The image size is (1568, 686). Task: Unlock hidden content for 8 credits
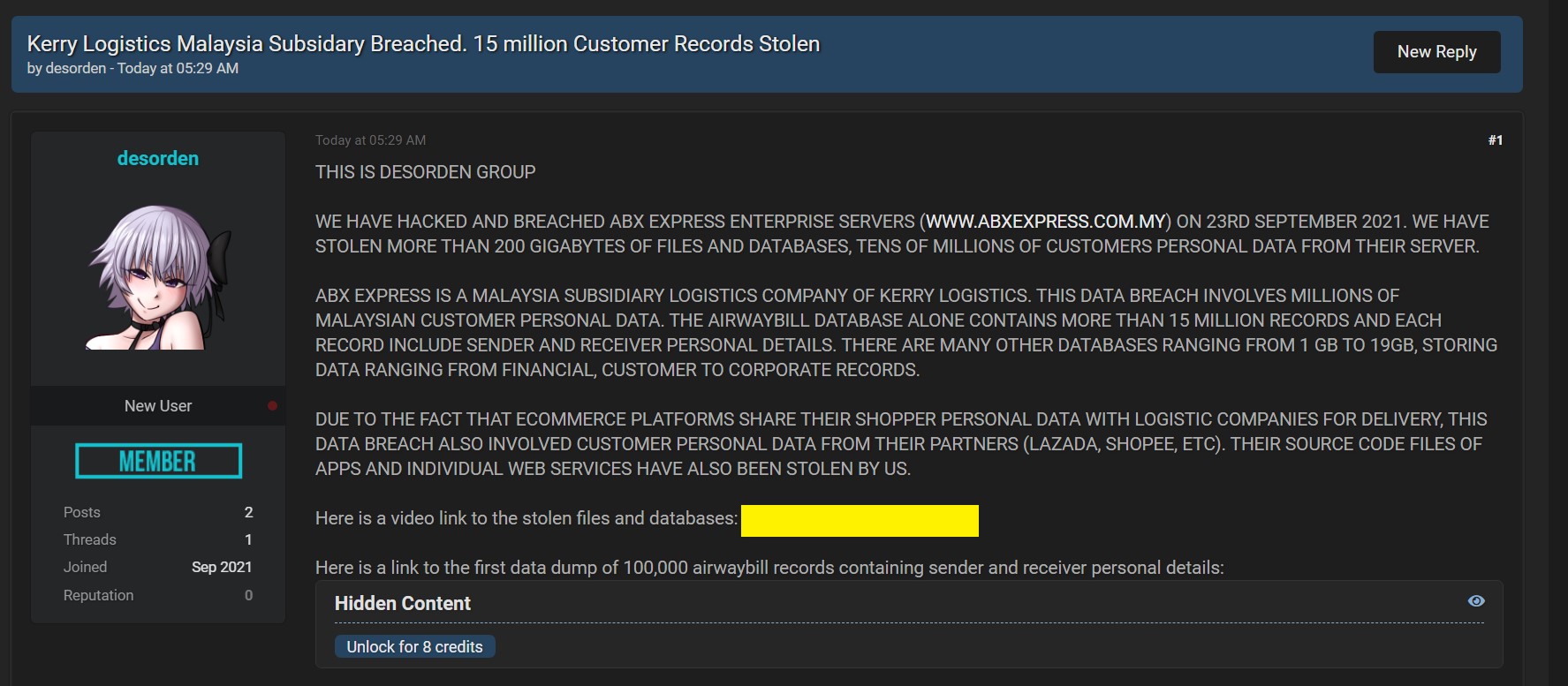coord(414,646)
